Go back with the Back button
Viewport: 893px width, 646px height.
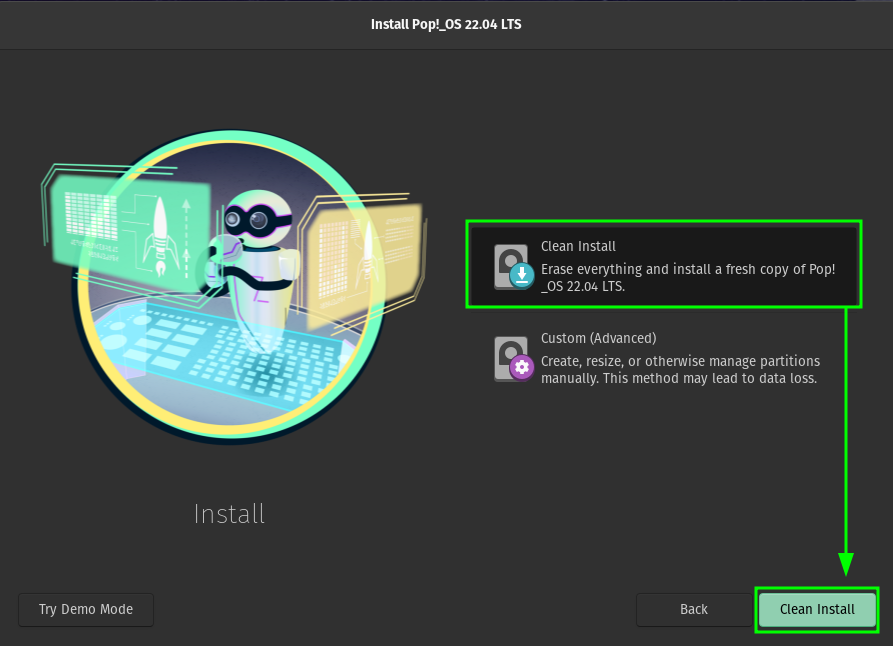pyautogui.click(x=694, y=610)
